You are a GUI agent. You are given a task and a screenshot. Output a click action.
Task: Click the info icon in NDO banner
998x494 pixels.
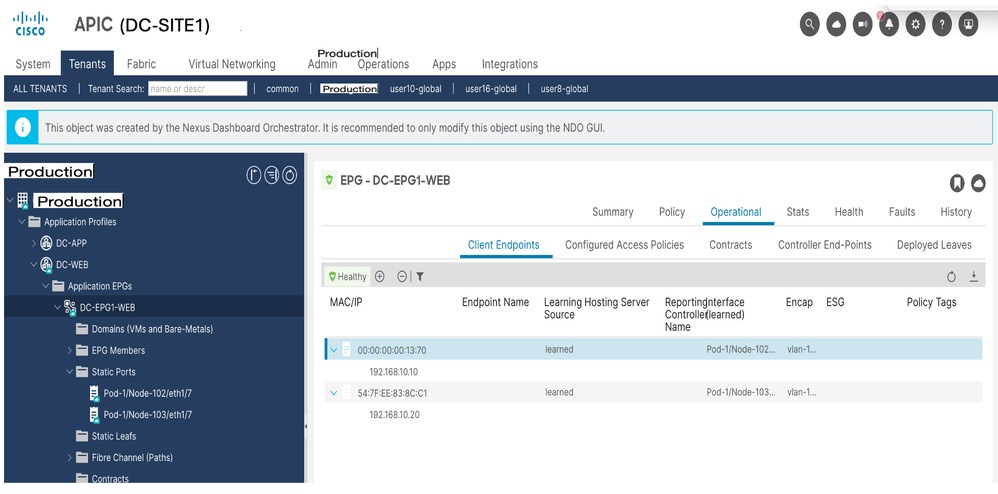coord(23,127)
